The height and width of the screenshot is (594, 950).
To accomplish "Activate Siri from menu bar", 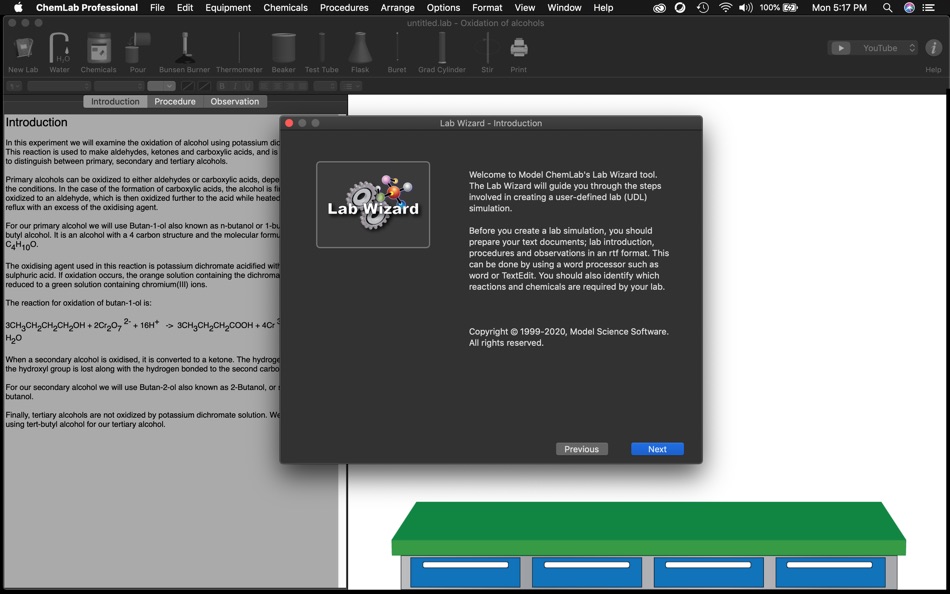I will tap(909, 8).
